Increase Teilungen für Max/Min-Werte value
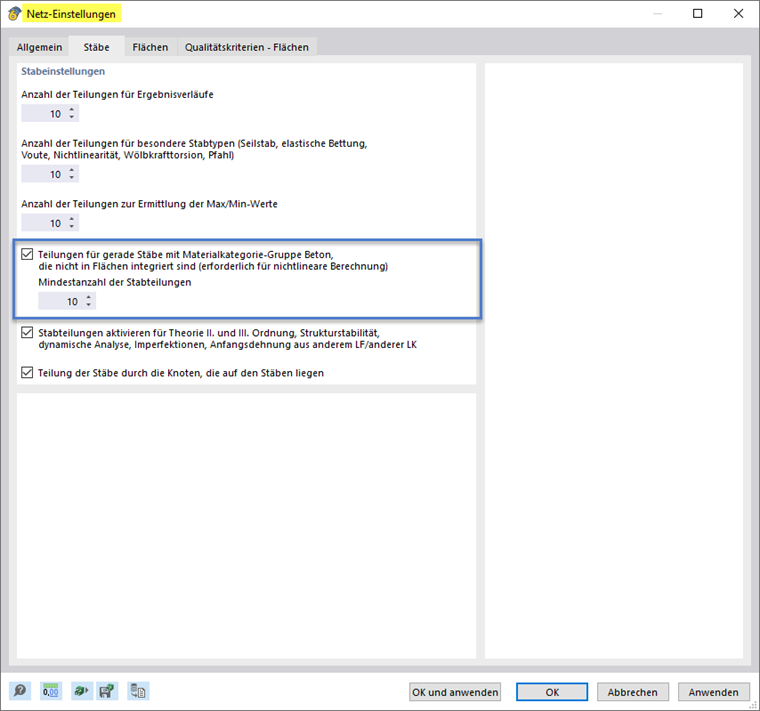The width and height of the screenshot is (760, 711). (72, 219)
